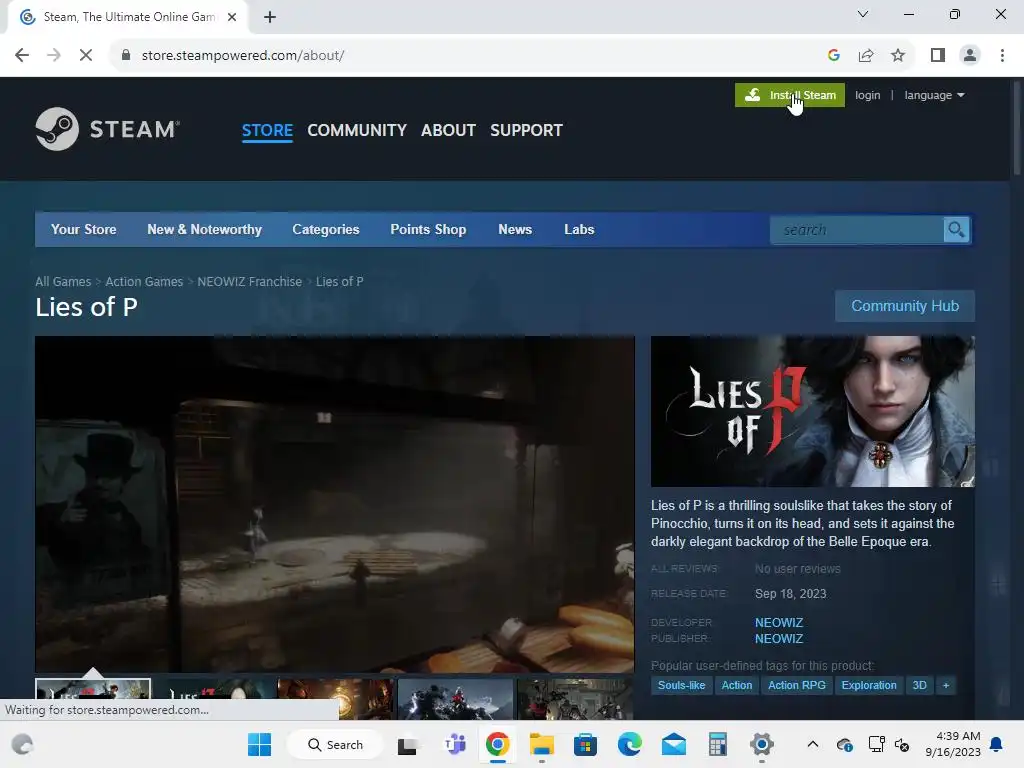The height and width of the screenshot is (768, 1024).
Task: Open the Mail app from the taskbar
Action: point(673,744)
